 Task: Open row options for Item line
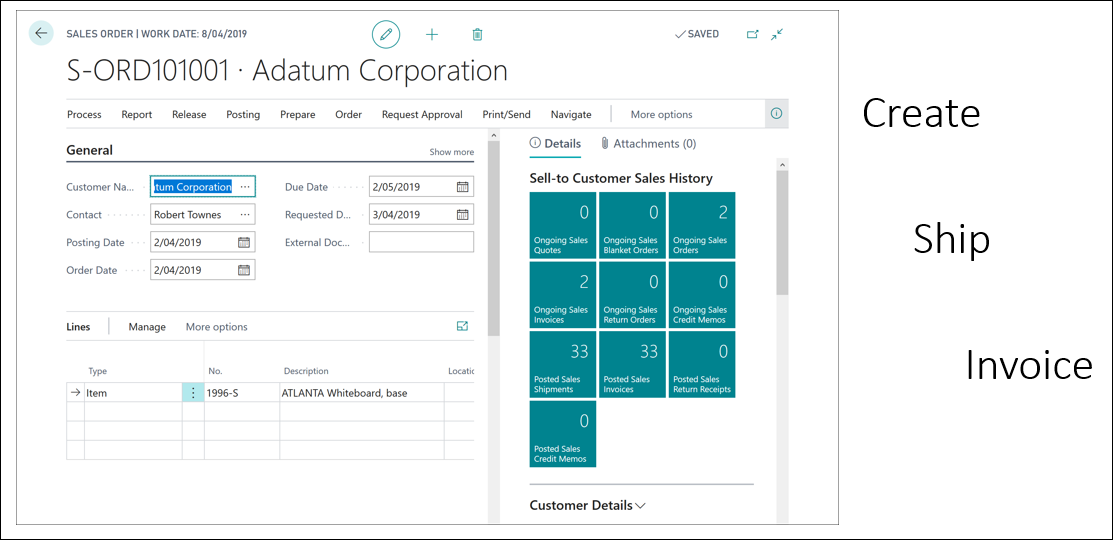tap(193, 392)
